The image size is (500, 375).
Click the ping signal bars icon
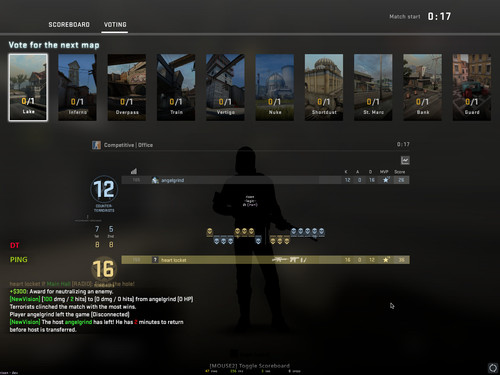coord(134,171)
